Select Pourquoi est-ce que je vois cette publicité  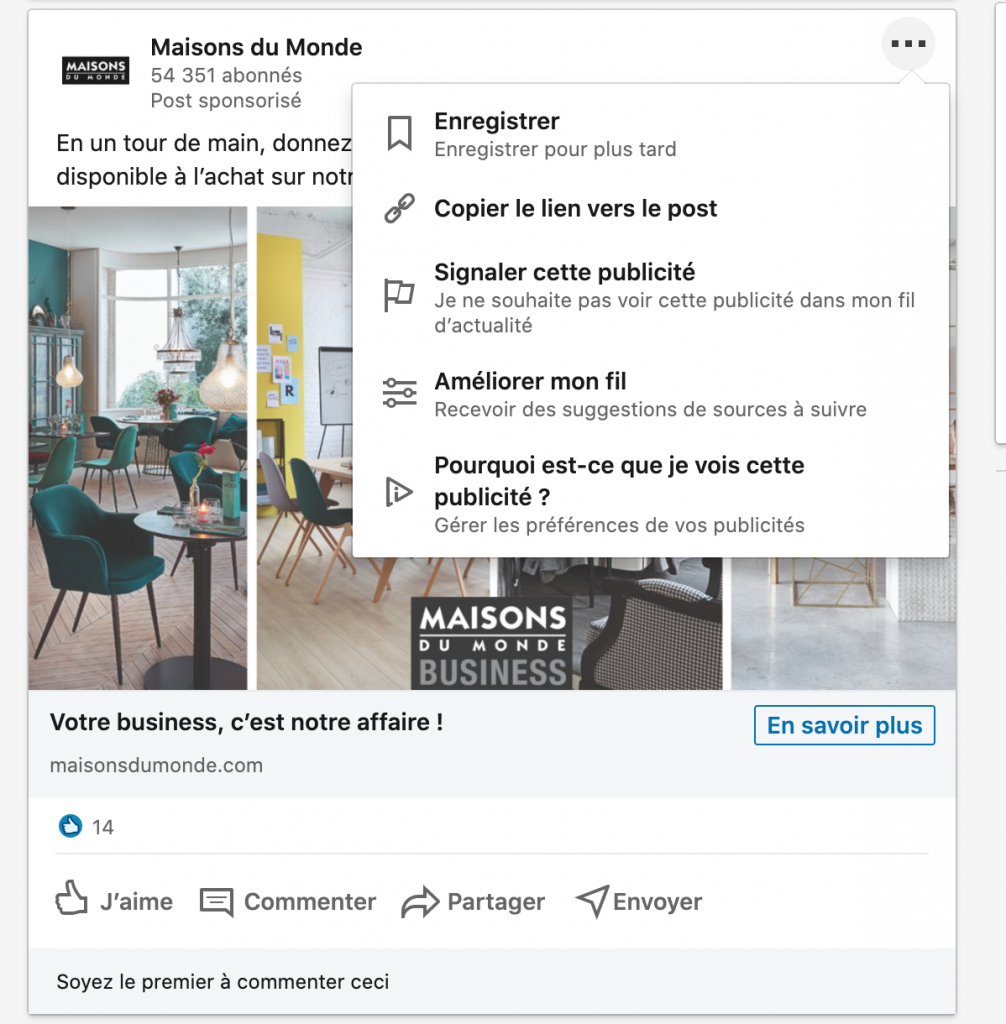click(651, 494)
